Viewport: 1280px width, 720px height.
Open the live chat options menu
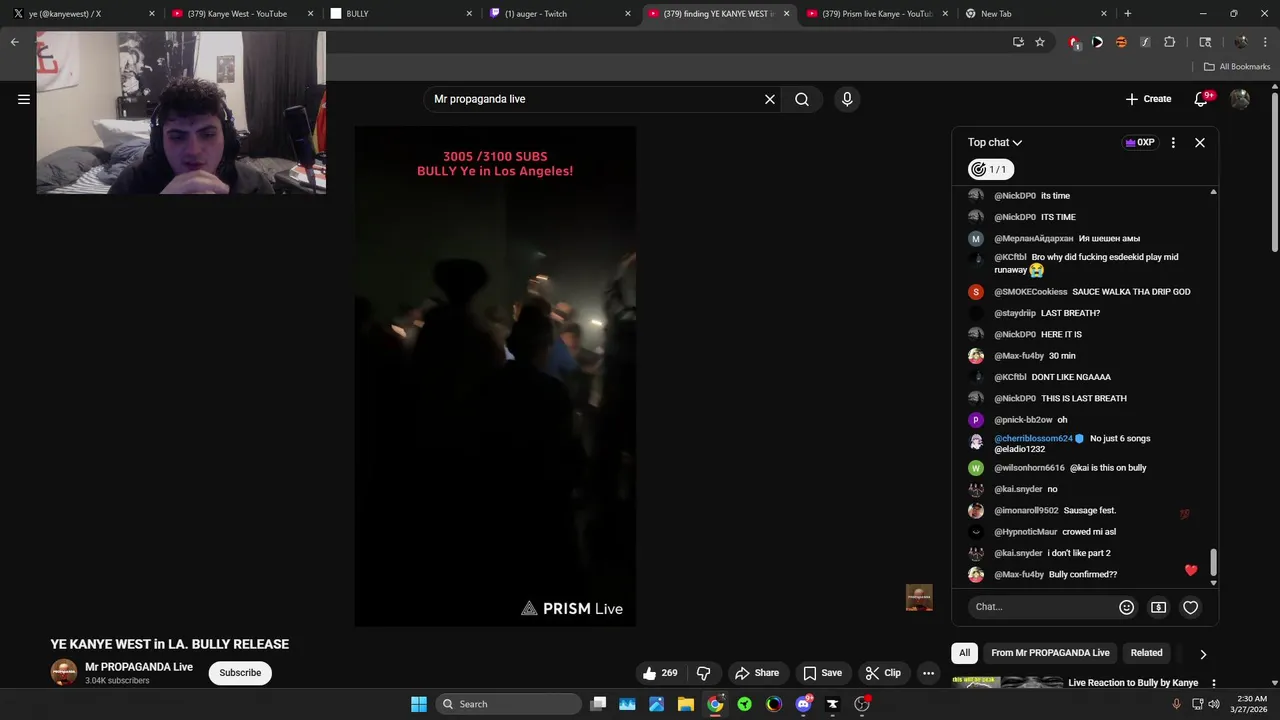pos(1173,143)
